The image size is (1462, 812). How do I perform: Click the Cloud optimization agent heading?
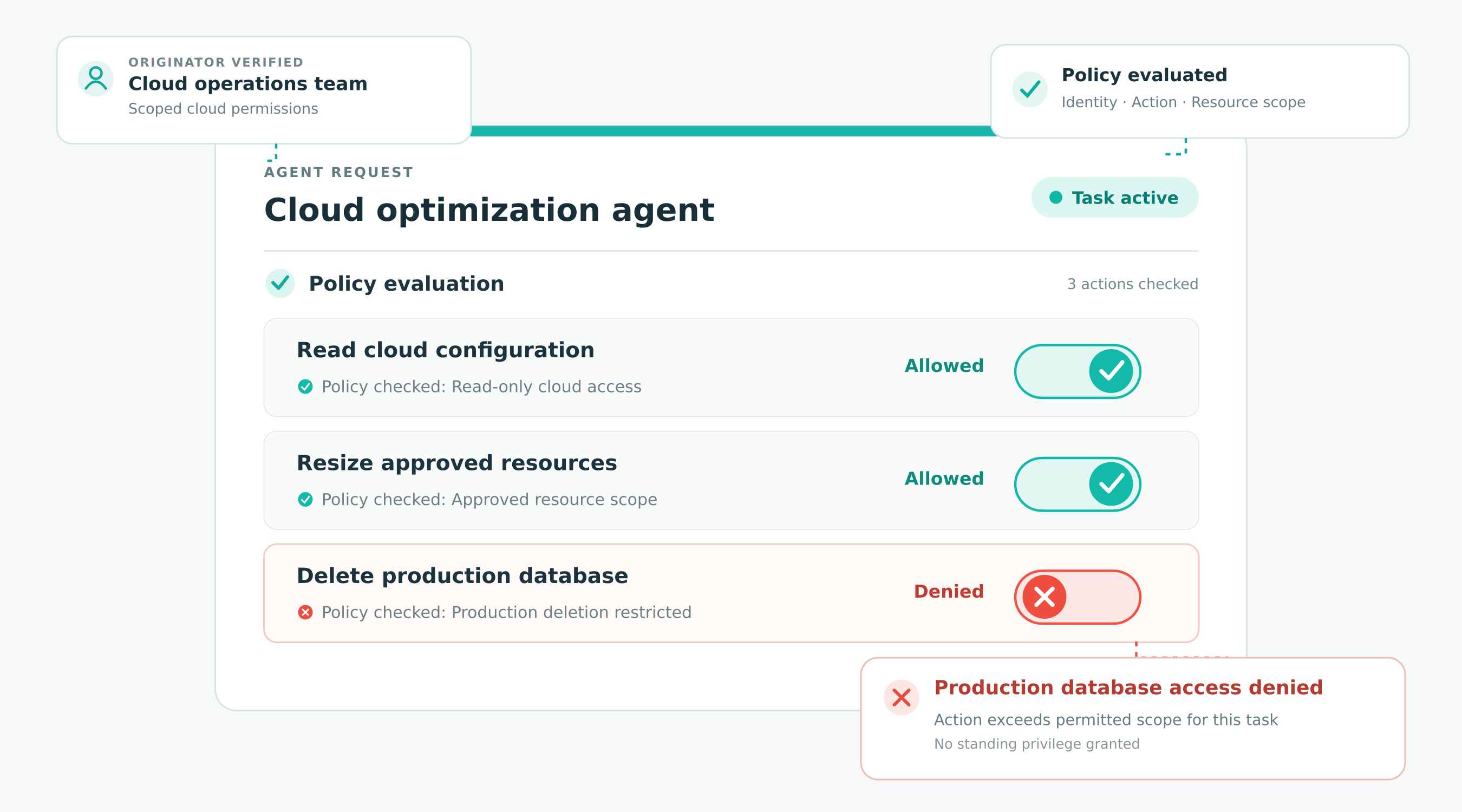(x=489, y=210)
